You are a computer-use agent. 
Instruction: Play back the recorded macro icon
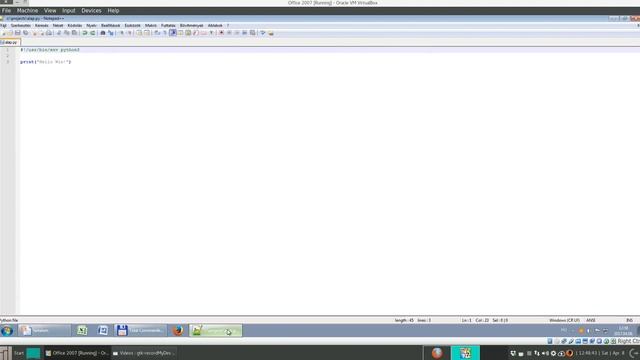coord(237,33)
